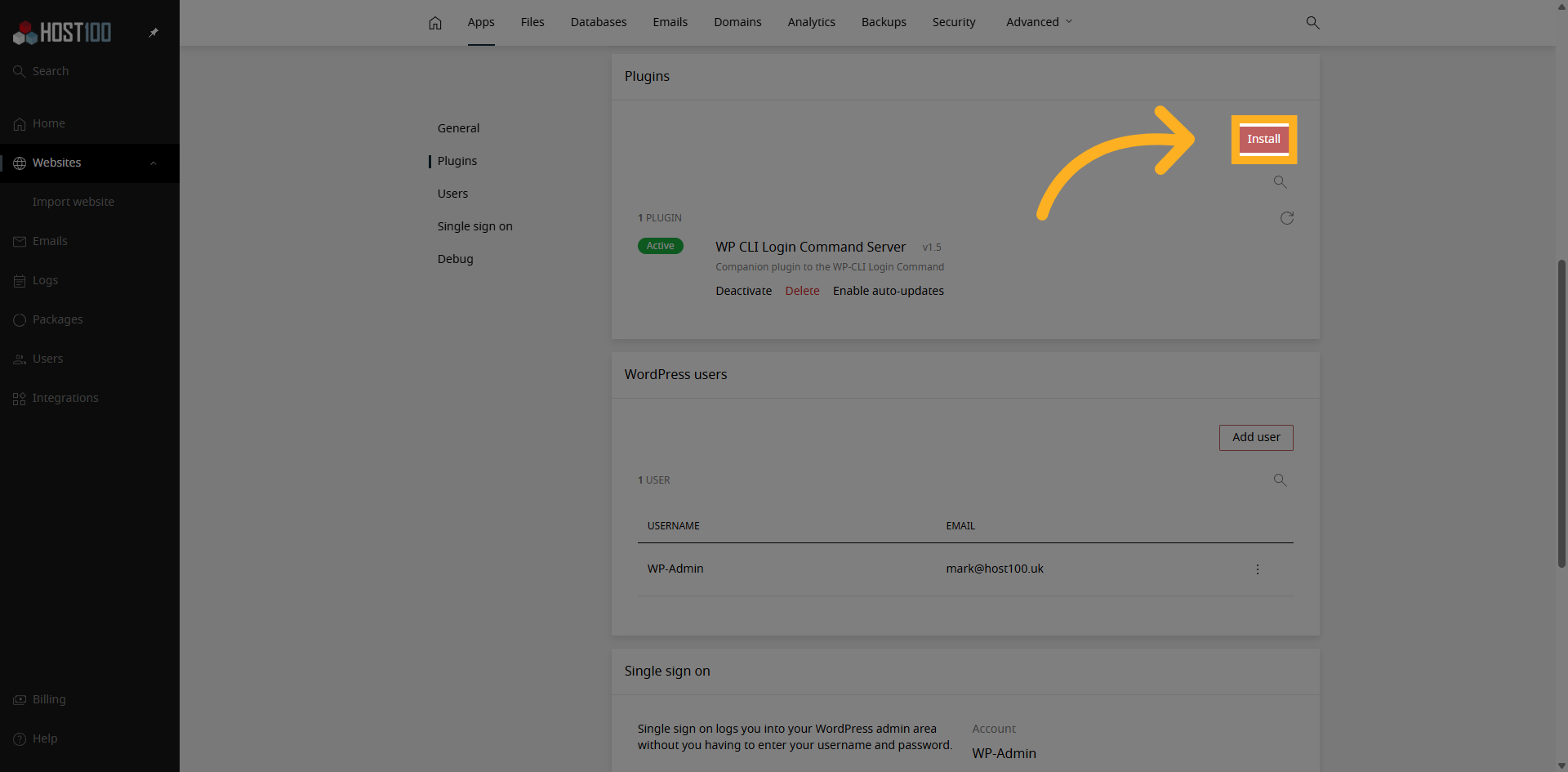
Task: Click the scrollbar down arrow
Action: [1561, 765]
